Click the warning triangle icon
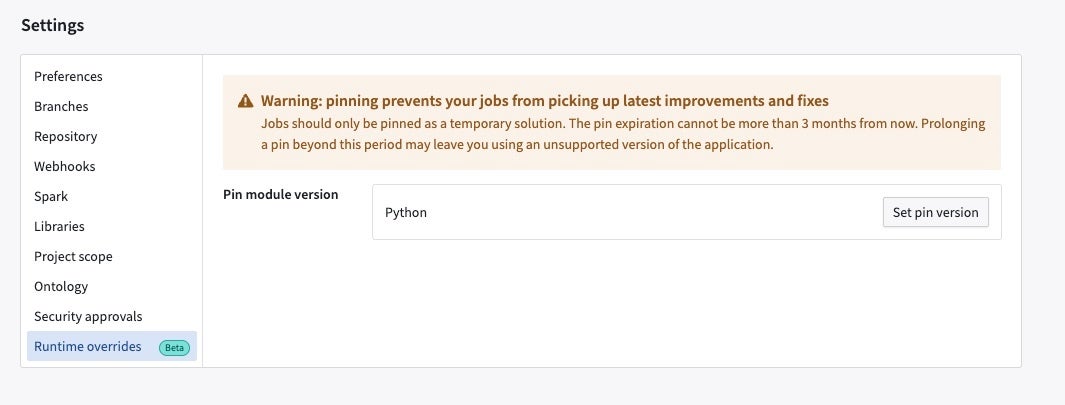This screenshot has height=405, width=1065. [x=245, y=101]
